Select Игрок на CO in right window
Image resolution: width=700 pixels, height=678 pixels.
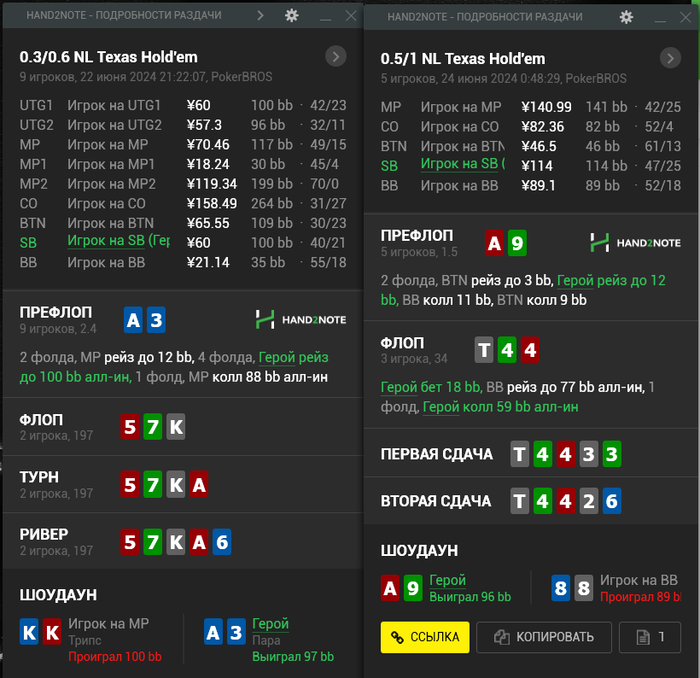(531, 127)
